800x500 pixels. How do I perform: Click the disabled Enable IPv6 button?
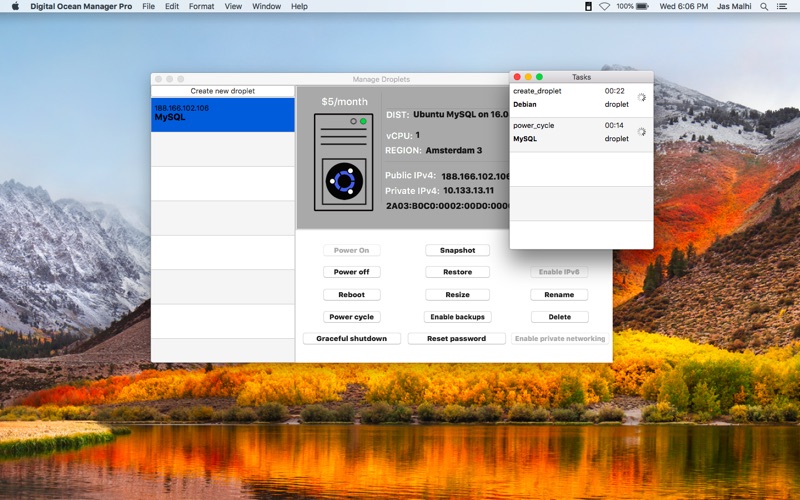pos(559,272)
